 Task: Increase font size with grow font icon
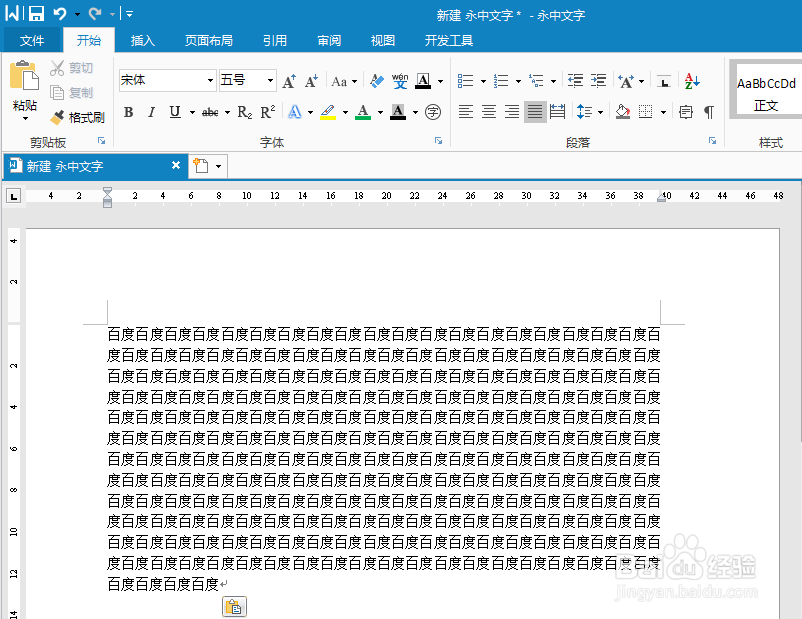pyautogui.click(x=289, y=81)
